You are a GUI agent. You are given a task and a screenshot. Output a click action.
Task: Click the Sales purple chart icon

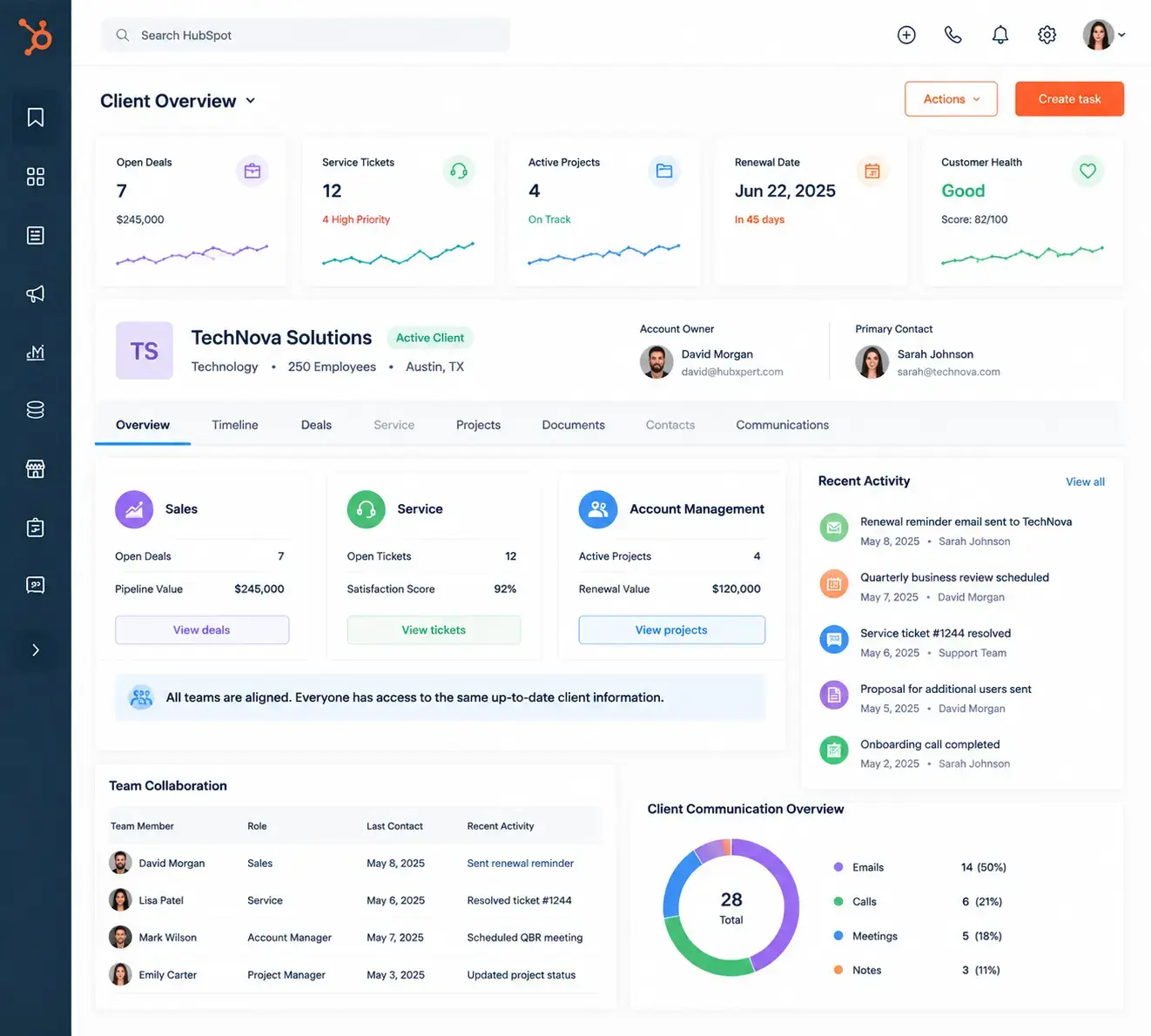tap(134, 509)
